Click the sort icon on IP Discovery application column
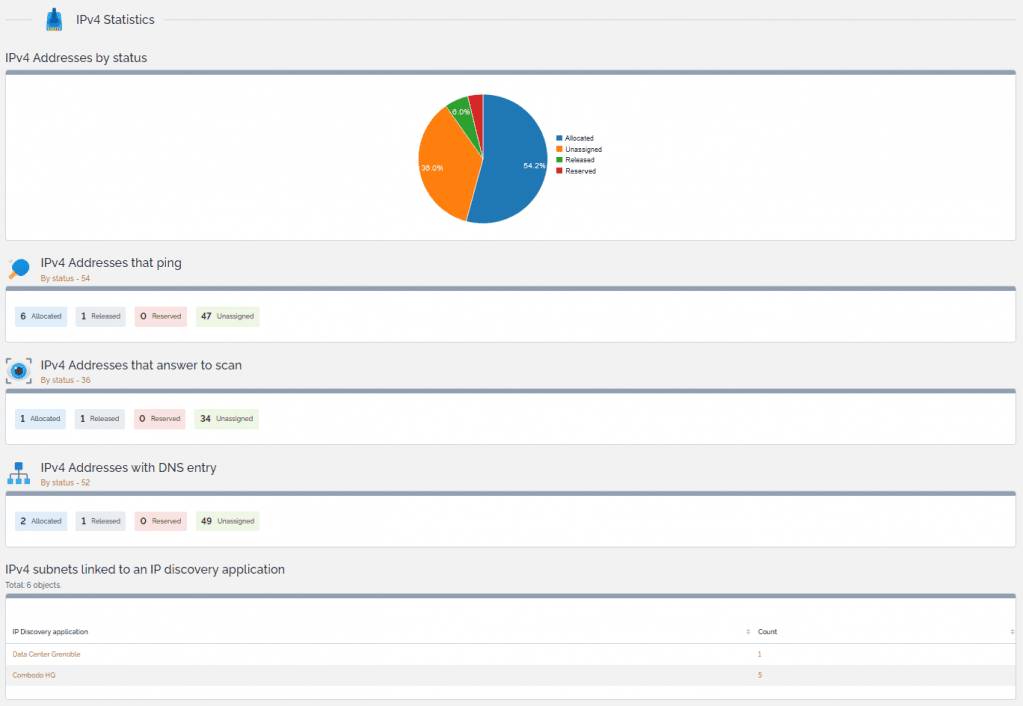The height and width of the screenshot is (706, 1023). (748, 631)
